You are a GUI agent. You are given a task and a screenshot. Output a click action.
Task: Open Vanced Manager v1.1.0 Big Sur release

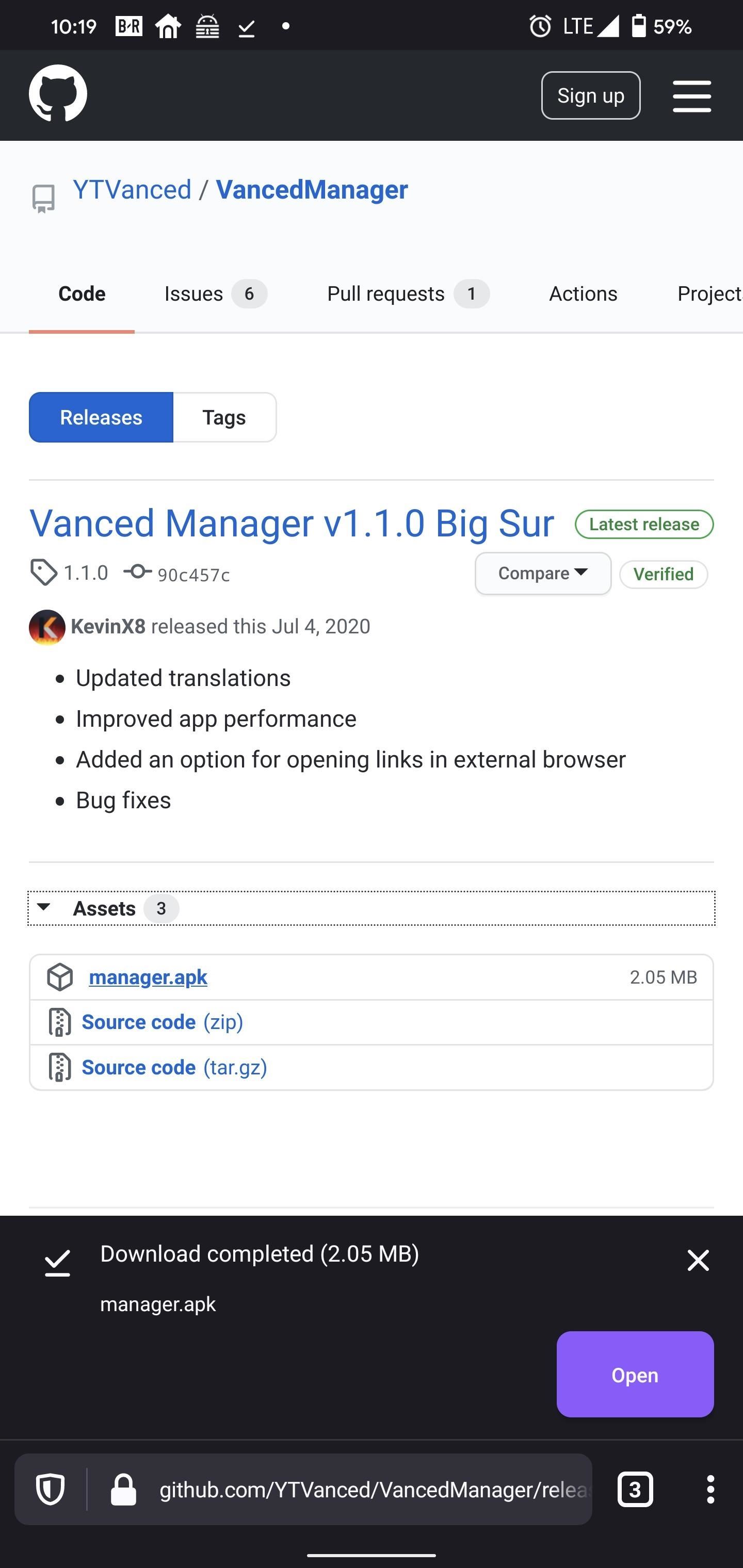[292, 523]
